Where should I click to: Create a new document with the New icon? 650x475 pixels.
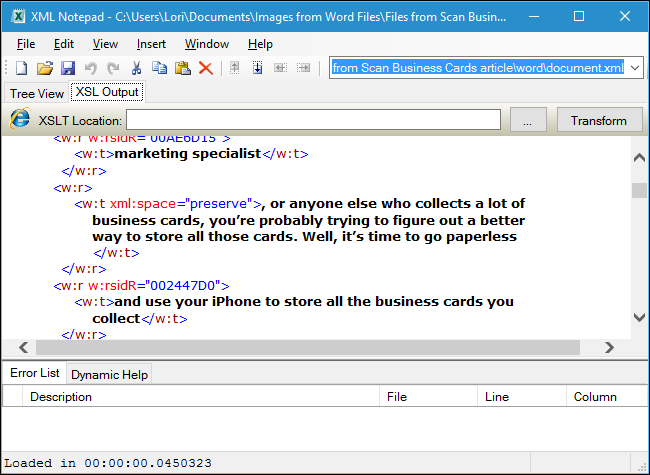[x=21, y=68]
